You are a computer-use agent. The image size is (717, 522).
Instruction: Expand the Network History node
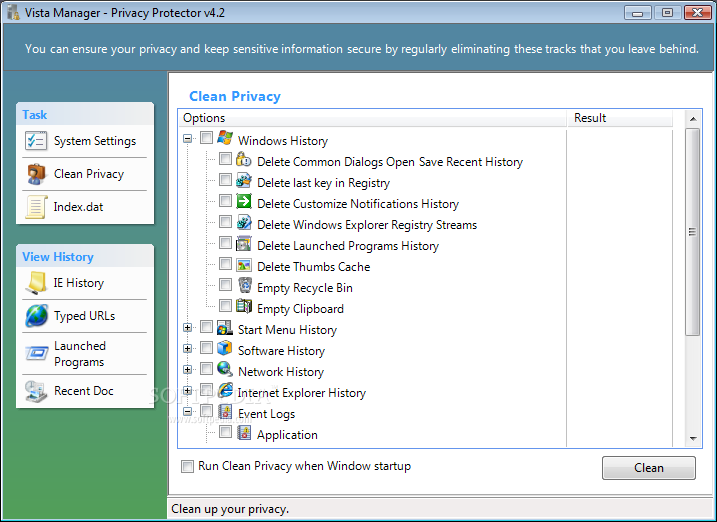point(187,369)
